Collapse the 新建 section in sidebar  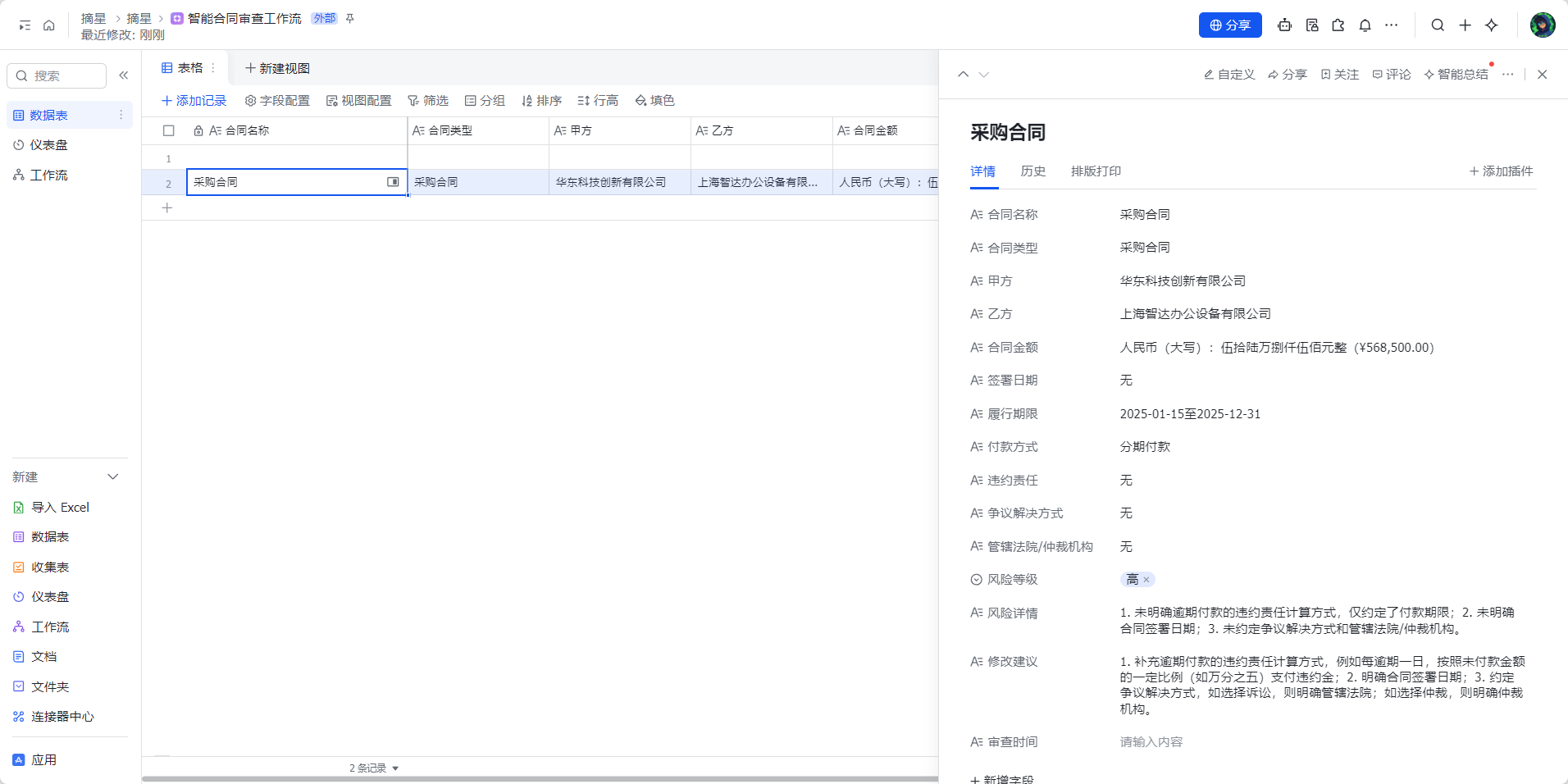click(113, 476)
